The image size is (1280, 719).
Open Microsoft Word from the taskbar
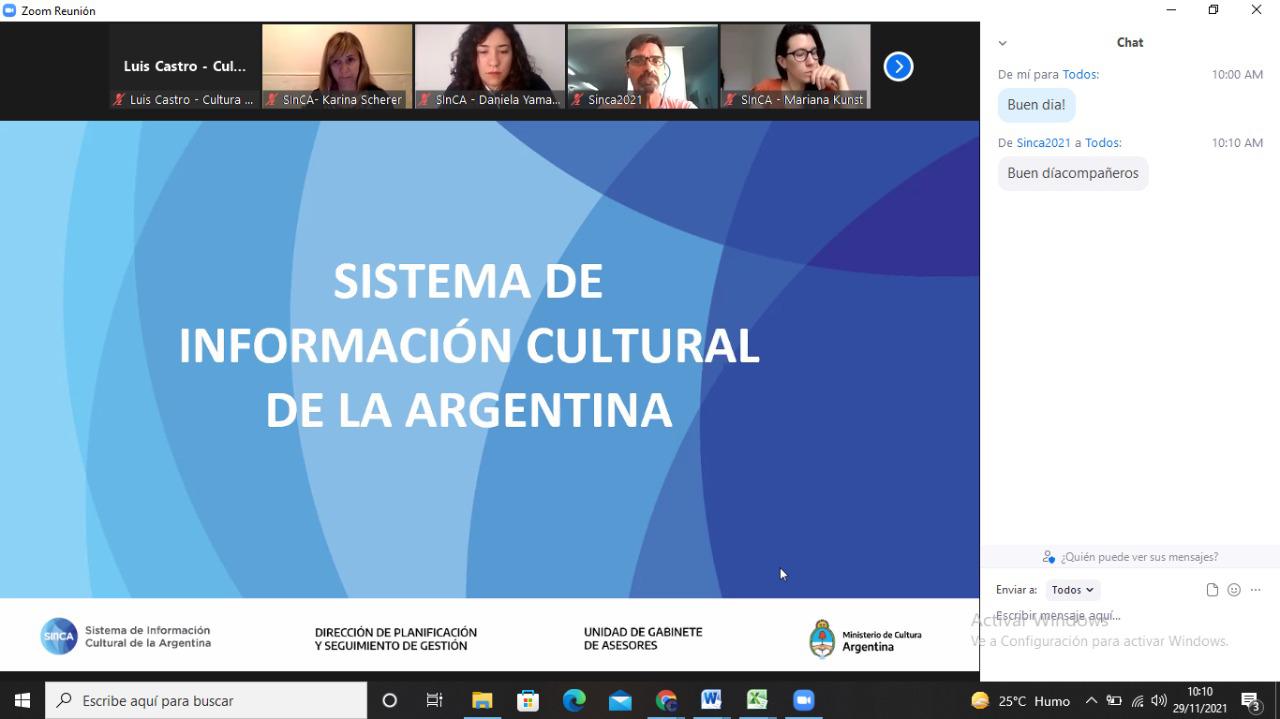711,700
